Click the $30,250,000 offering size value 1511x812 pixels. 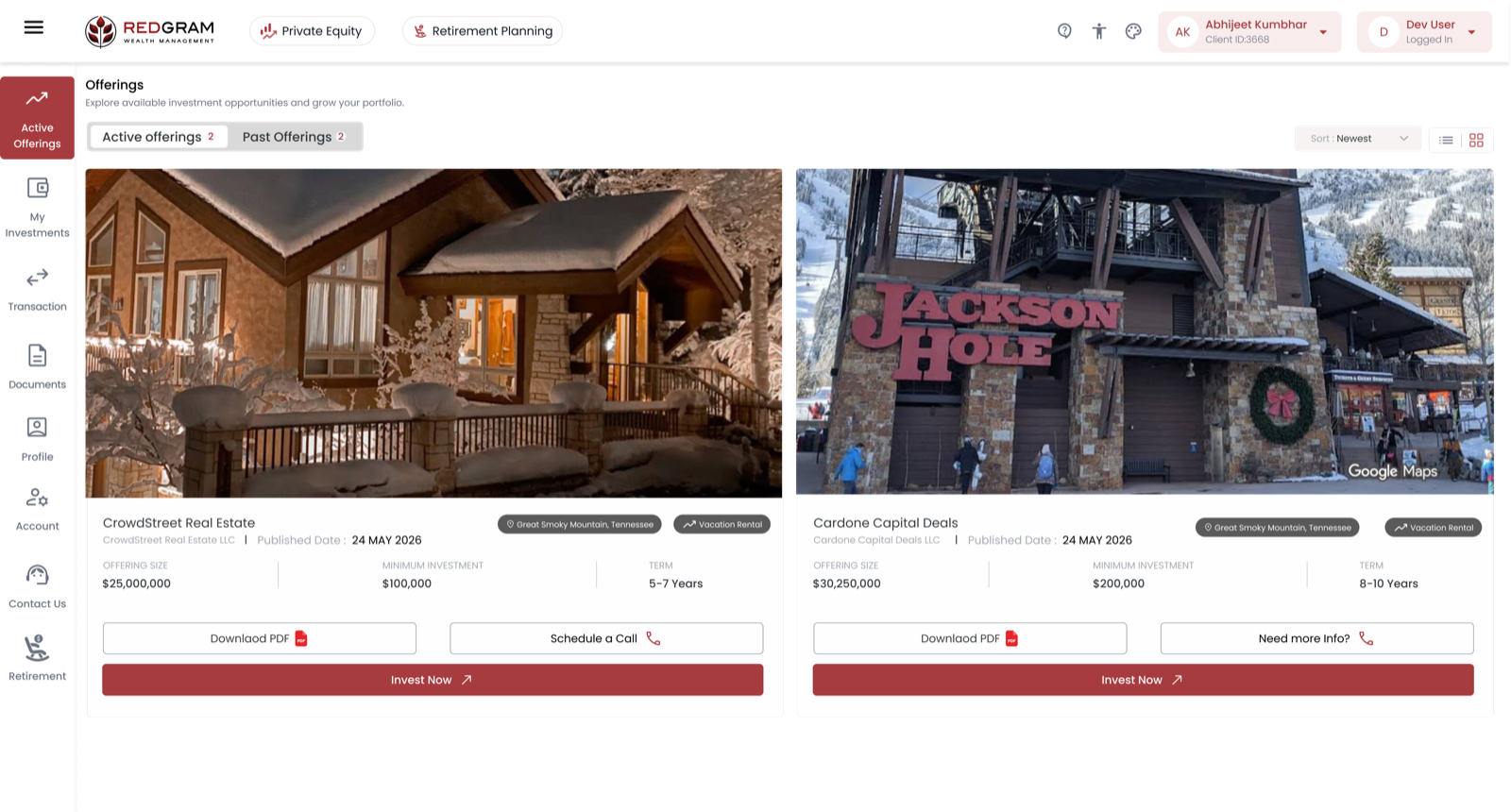click(846, 584)
